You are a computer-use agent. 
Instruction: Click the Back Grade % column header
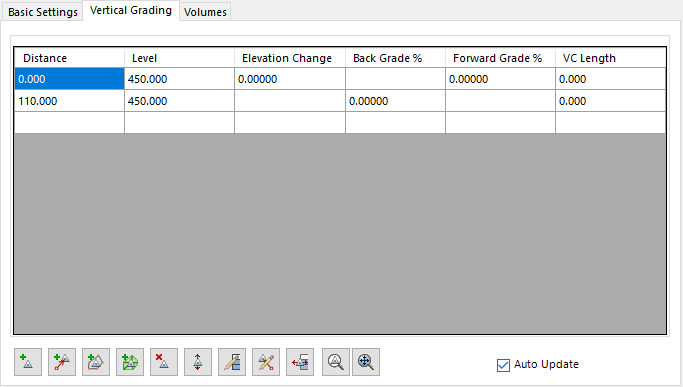pos(396,58)
